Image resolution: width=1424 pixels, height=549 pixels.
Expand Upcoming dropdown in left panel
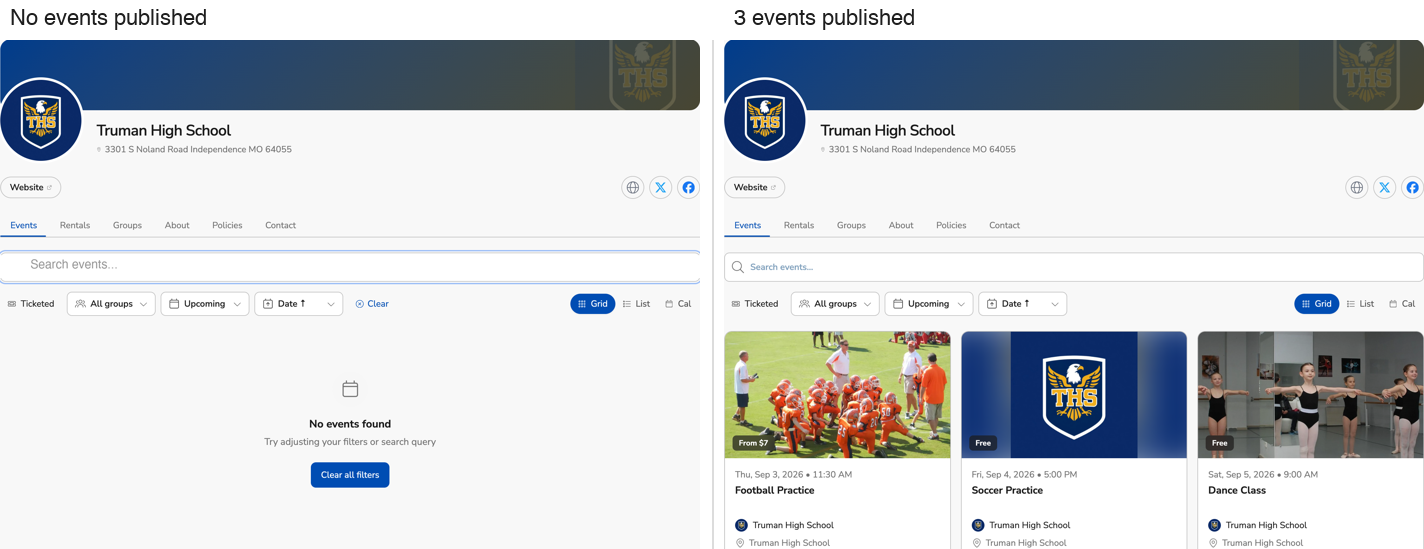205,304
